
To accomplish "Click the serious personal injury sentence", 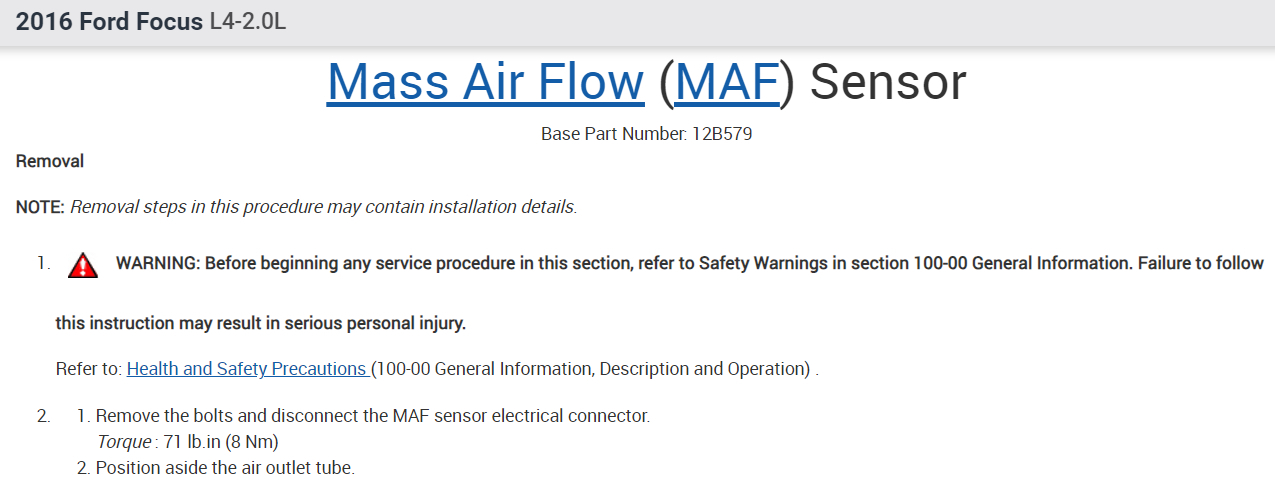I will coord(260,323).
